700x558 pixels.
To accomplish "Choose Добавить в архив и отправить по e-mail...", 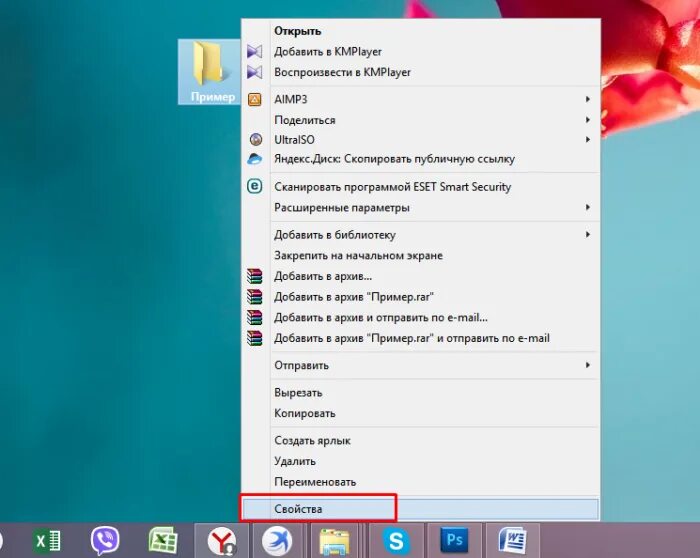I will pos(421,317).
